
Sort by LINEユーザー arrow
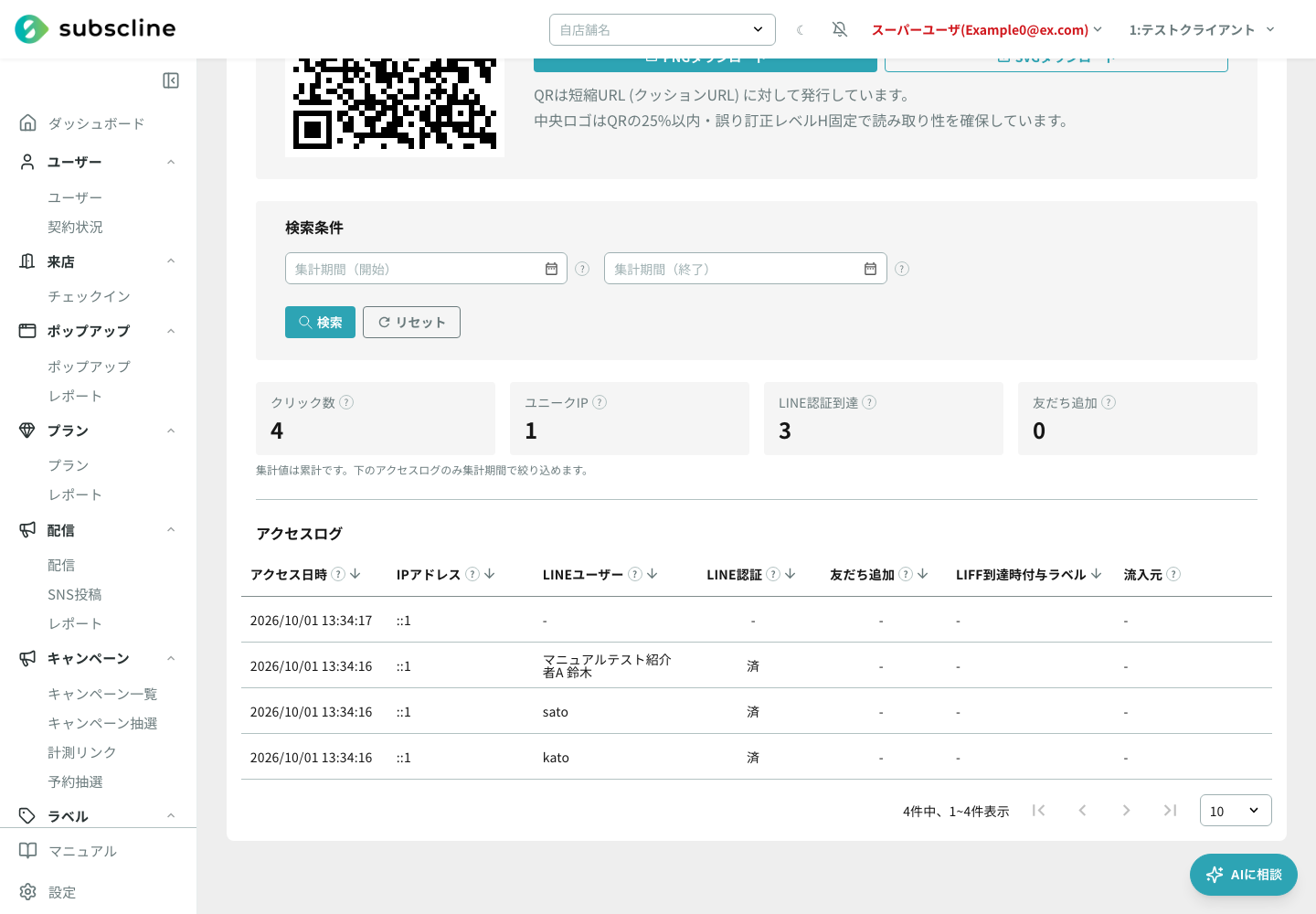coord(653,574)
